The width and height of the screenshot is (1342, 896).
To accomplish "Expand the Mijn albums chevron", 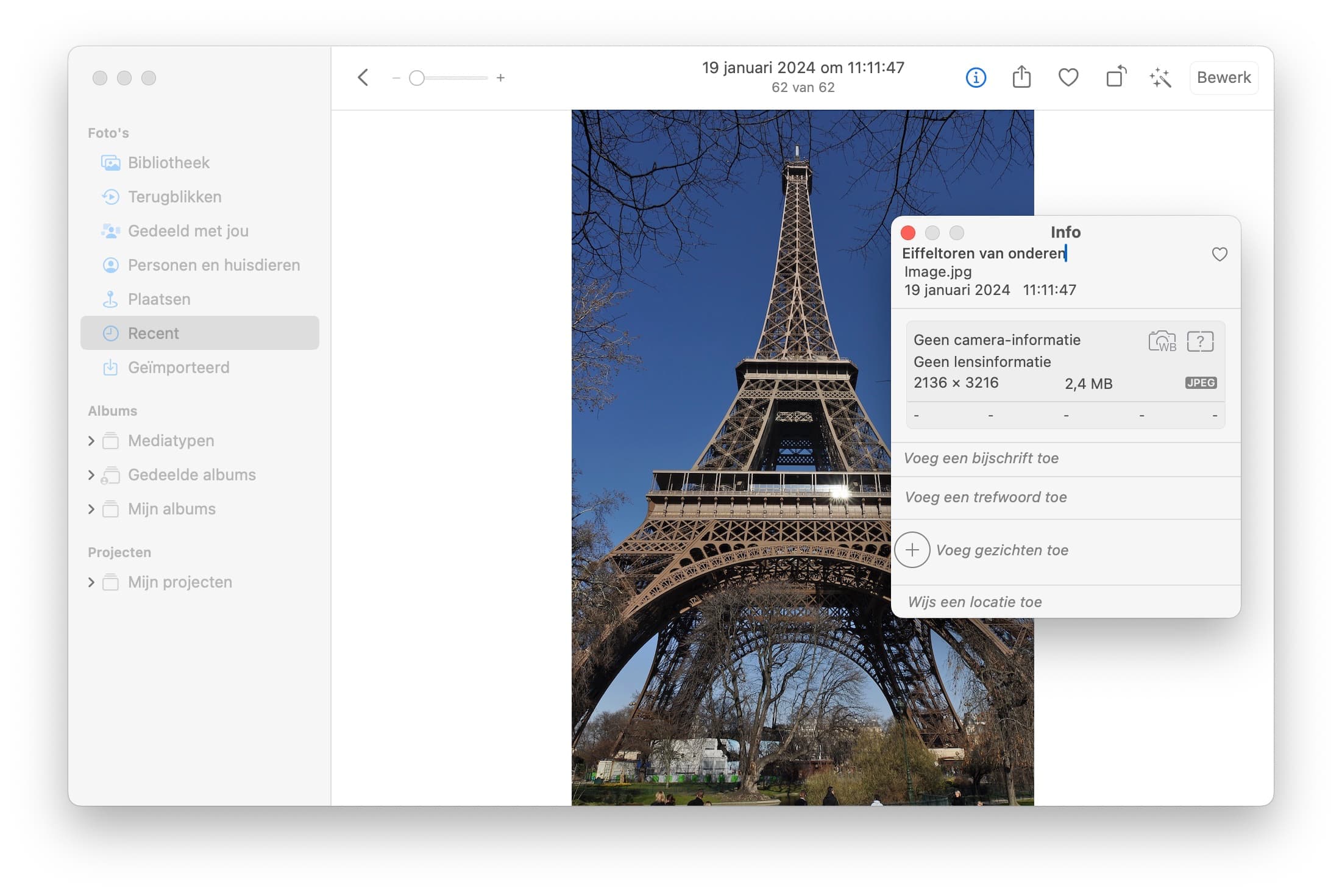I will 91,509.
